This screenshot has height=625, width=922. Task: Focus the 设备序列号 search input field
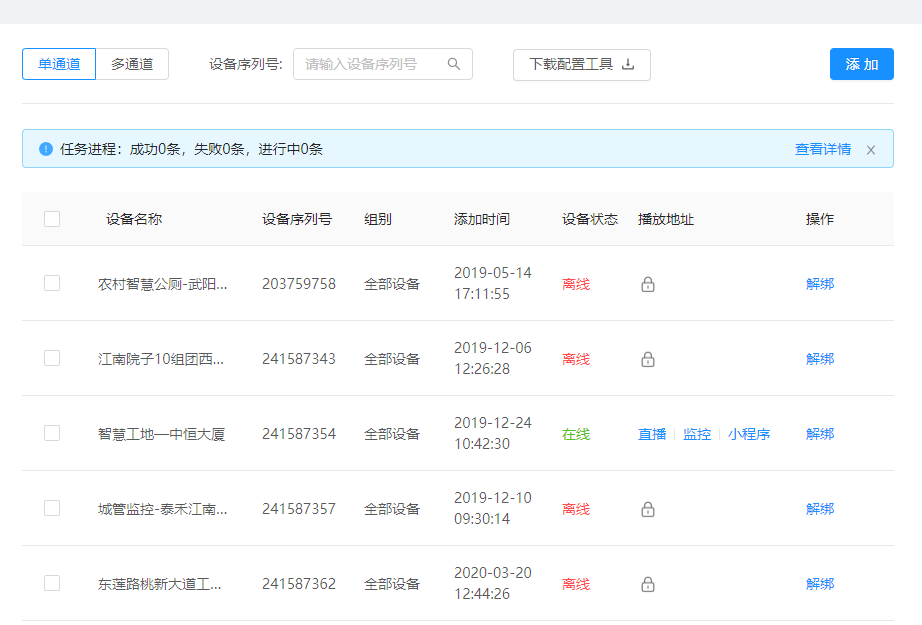pos(372,64)
